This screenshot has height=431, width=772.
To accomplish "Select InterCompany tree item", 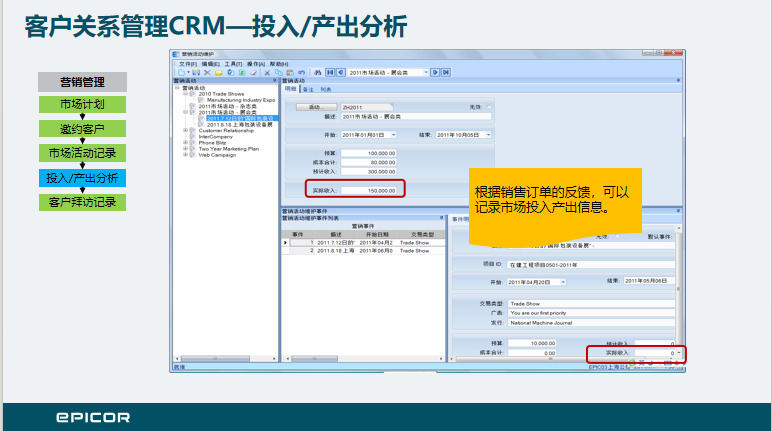I will (216, 136).
